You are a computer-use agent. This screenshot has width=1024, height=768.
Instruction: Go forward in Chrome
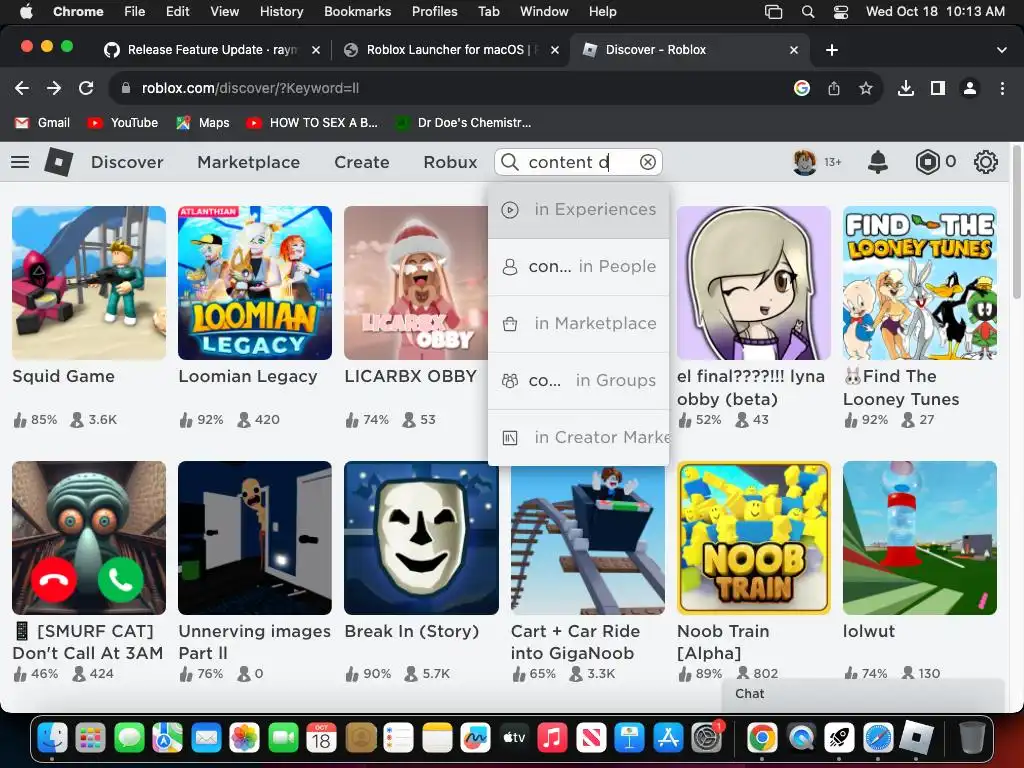click(x=54, y=88)
